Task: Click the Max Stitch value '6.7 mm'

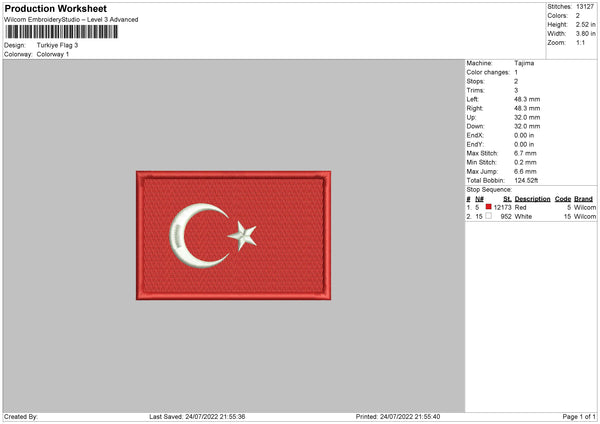Action: coord(525,153)
